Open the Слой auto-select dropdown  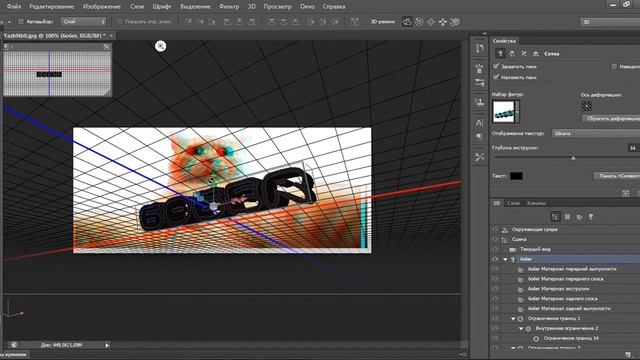click(83, 22)
